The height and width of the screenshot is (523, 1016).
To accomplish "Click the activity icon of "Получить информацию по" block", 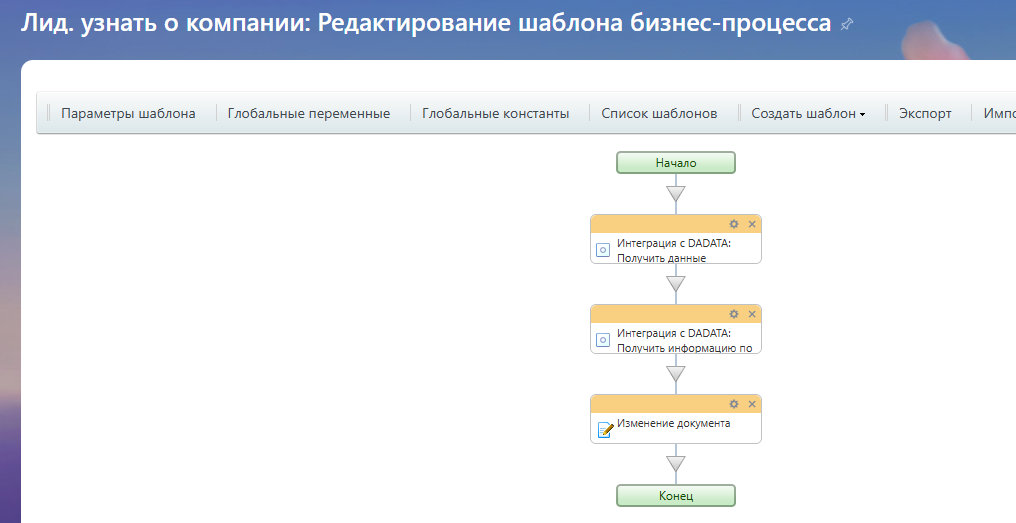I will (x=603, y=340).
